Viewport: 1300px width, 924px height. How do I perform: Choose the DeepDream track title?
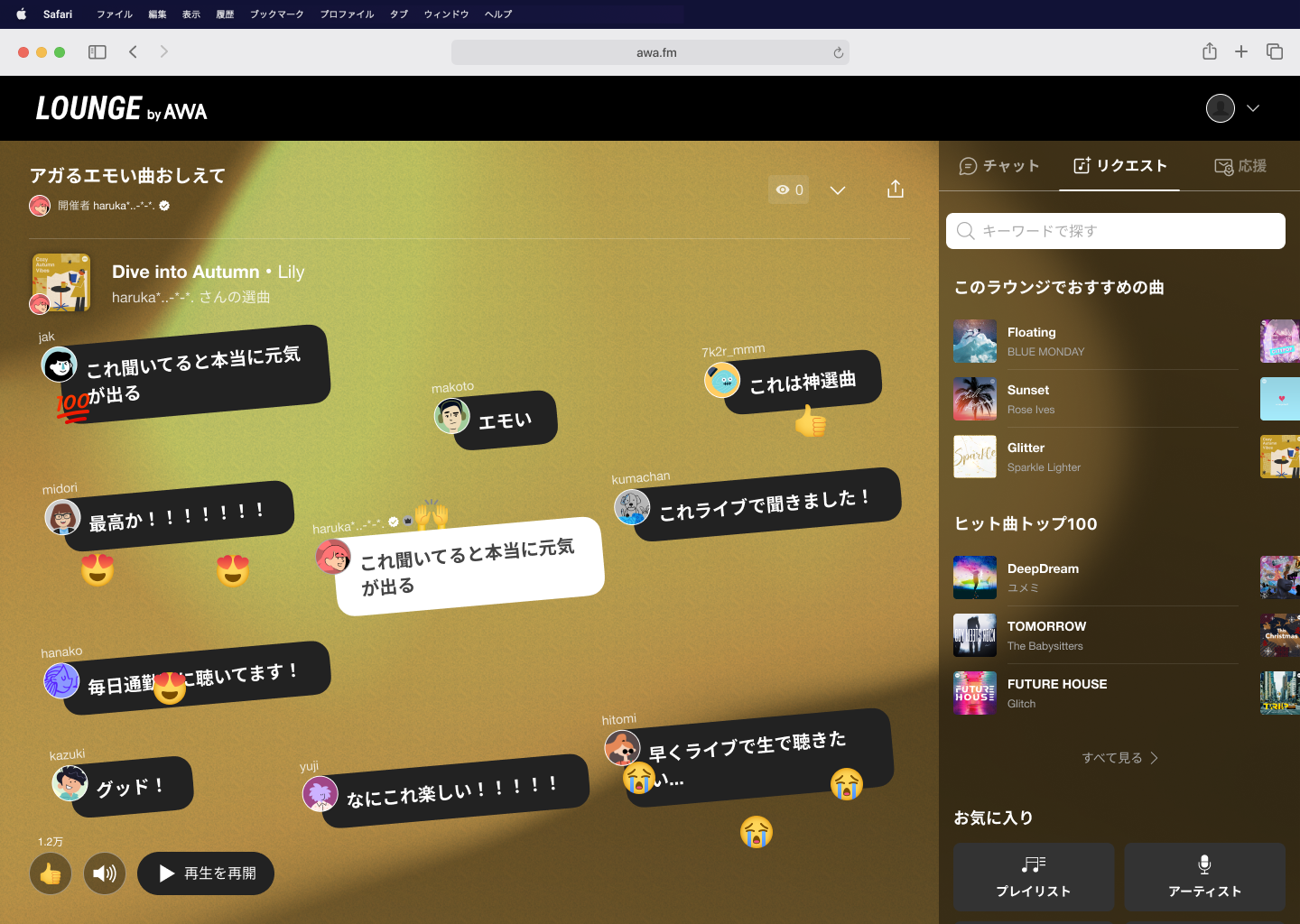1043,568
